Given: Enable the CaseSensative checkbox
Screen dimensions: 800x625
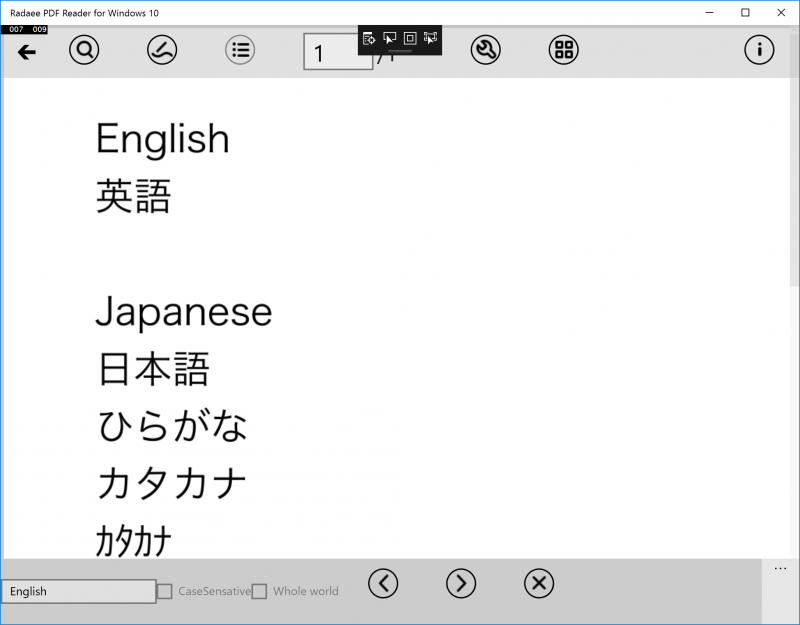Looking at the screenshot, I should tap(165, 591).
